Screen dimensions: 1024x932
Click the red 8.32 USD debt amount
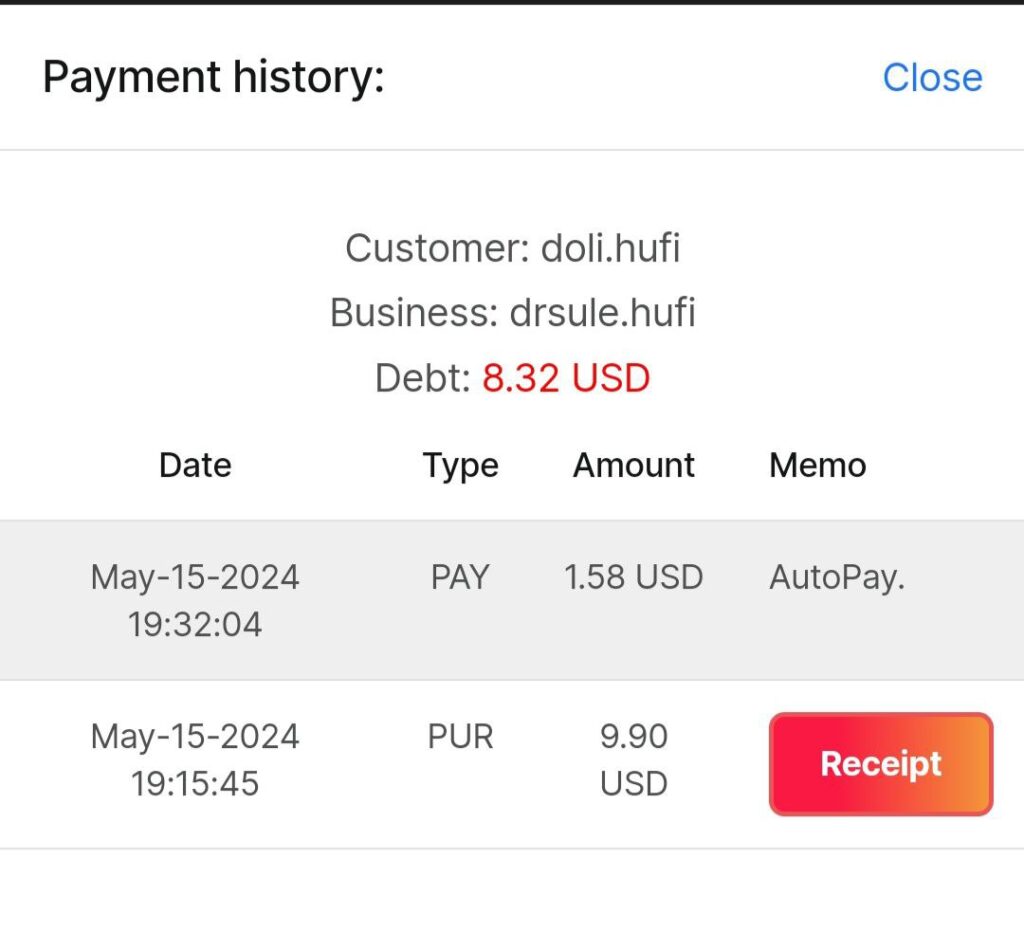pyautogui.click(x=566, y=378)
